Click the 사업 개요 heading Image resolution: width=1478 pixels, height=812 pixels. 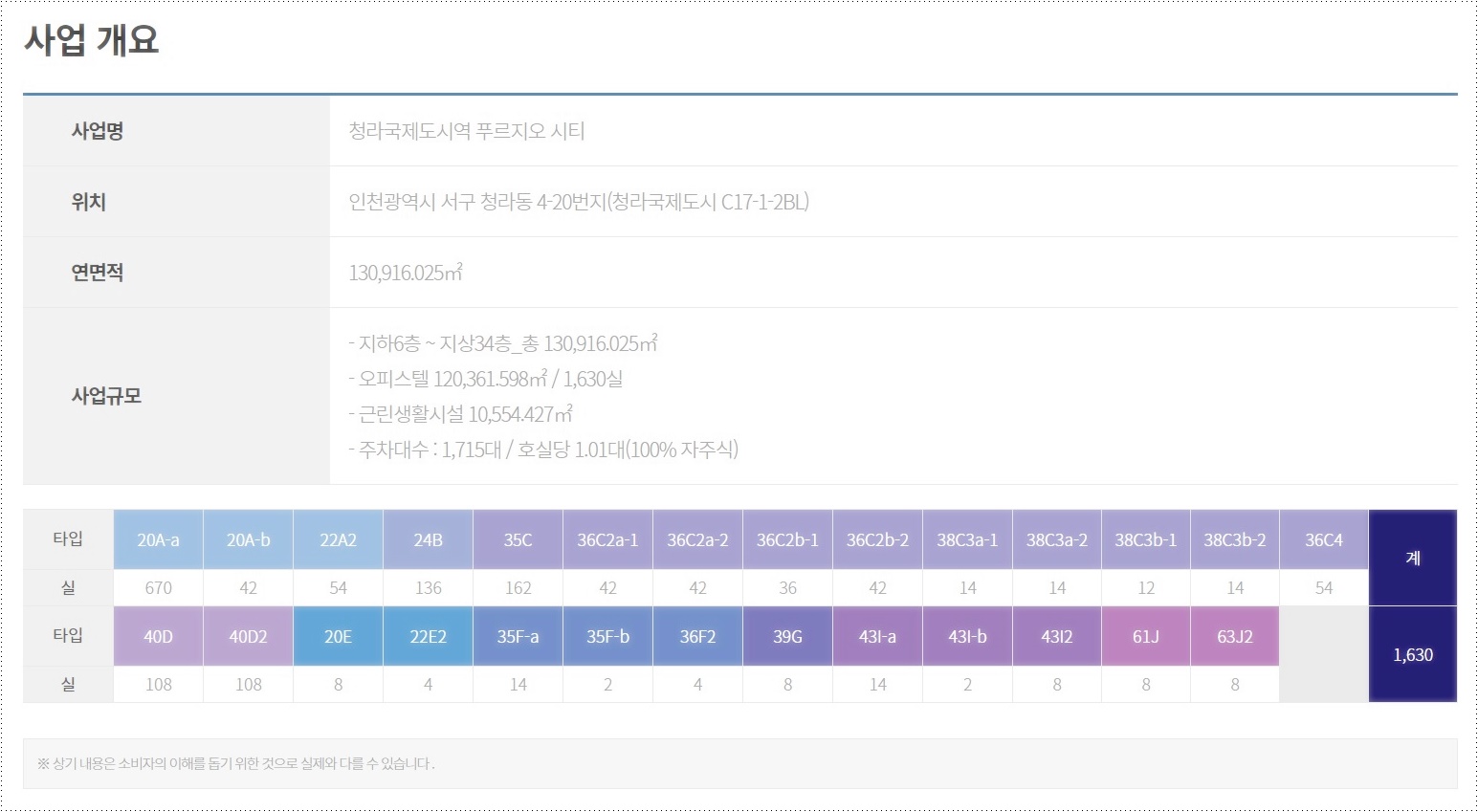coord(91,40)
